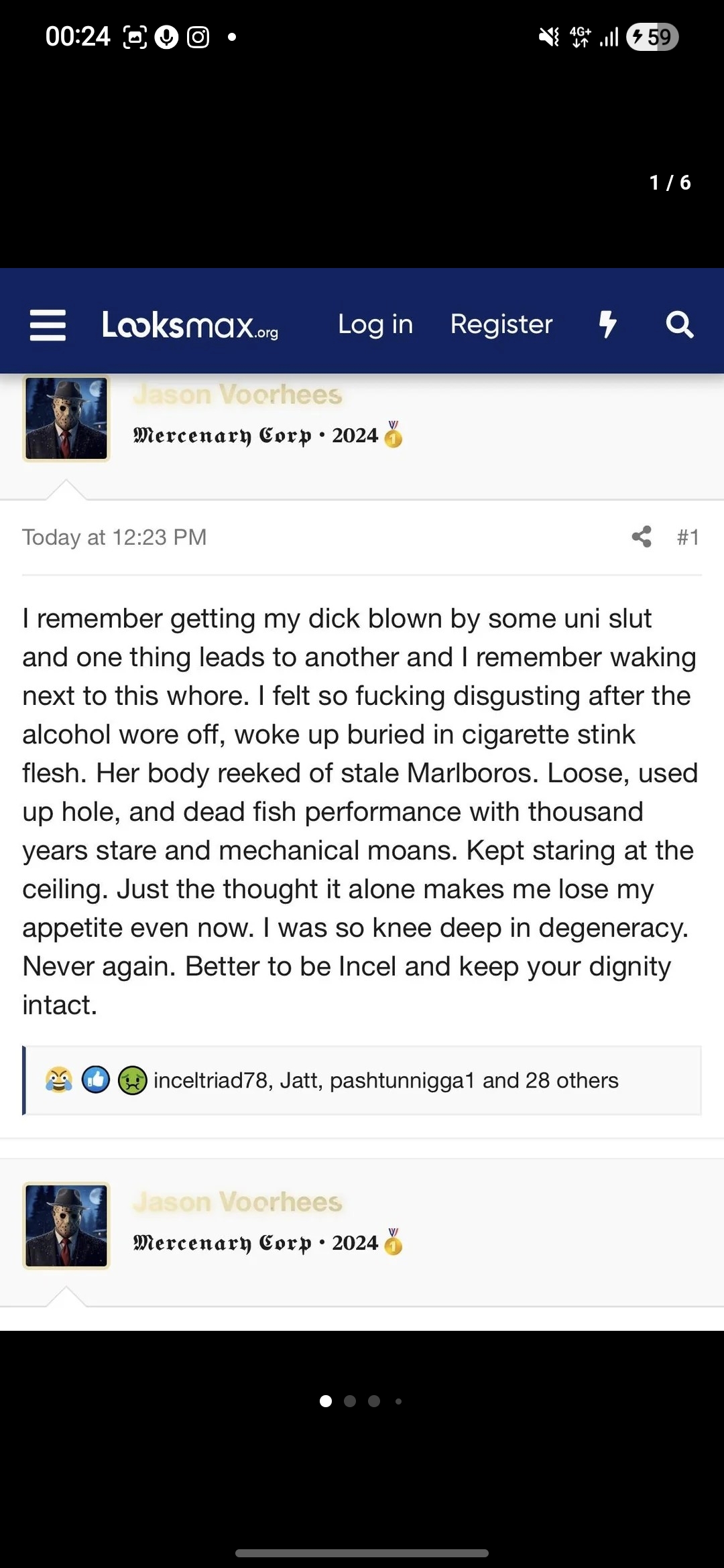
Task: Click the Looksmax.org logo
Action: tap(190, 325)
